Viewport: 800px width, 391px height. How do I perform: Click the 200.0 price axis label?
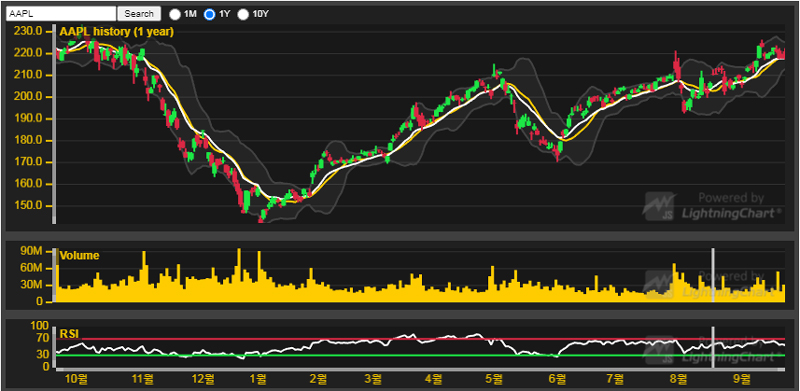coord(29,97)
